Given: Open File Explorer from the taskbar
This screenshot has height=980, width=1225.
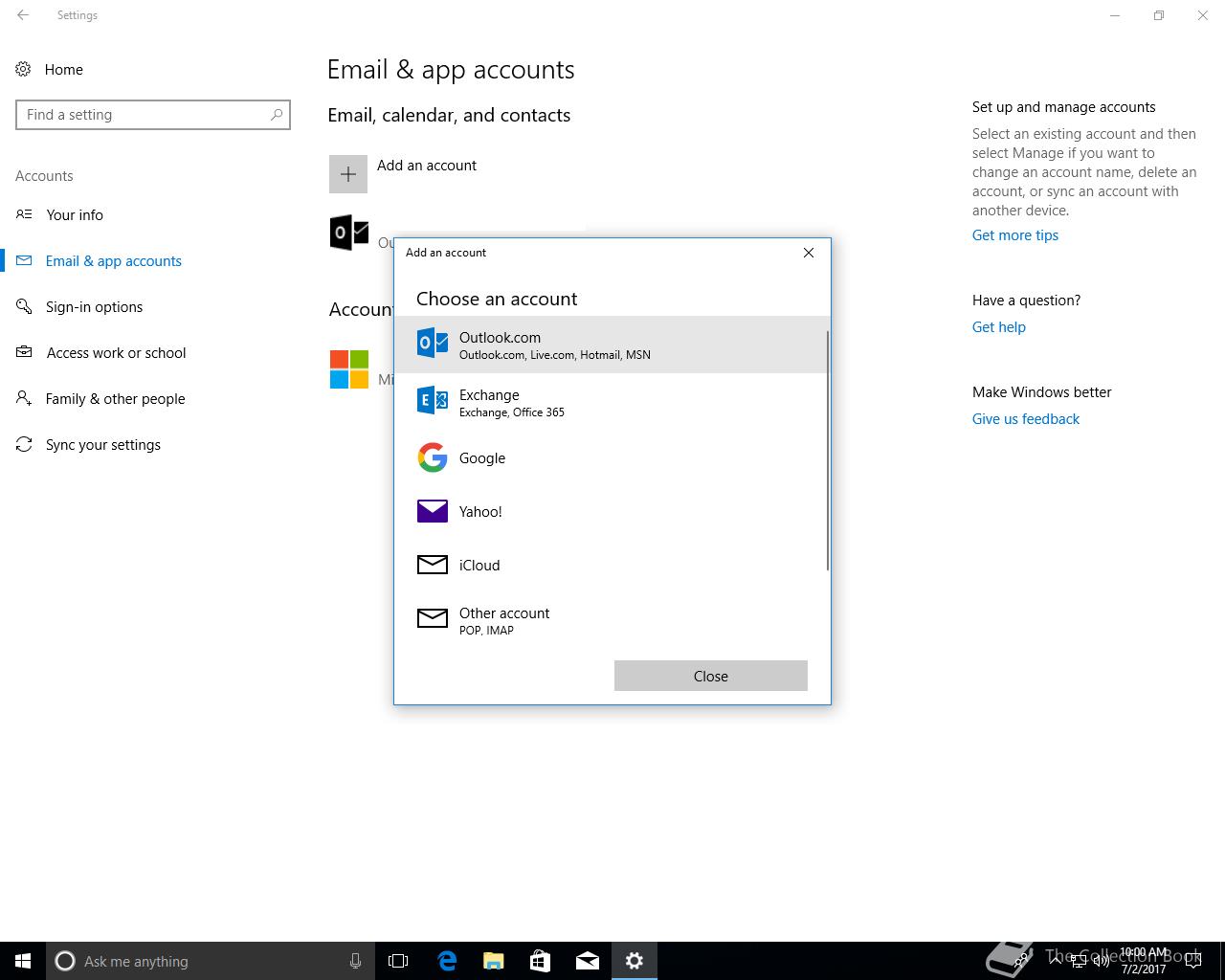Looking at the screenshot, I should [493, 961].
